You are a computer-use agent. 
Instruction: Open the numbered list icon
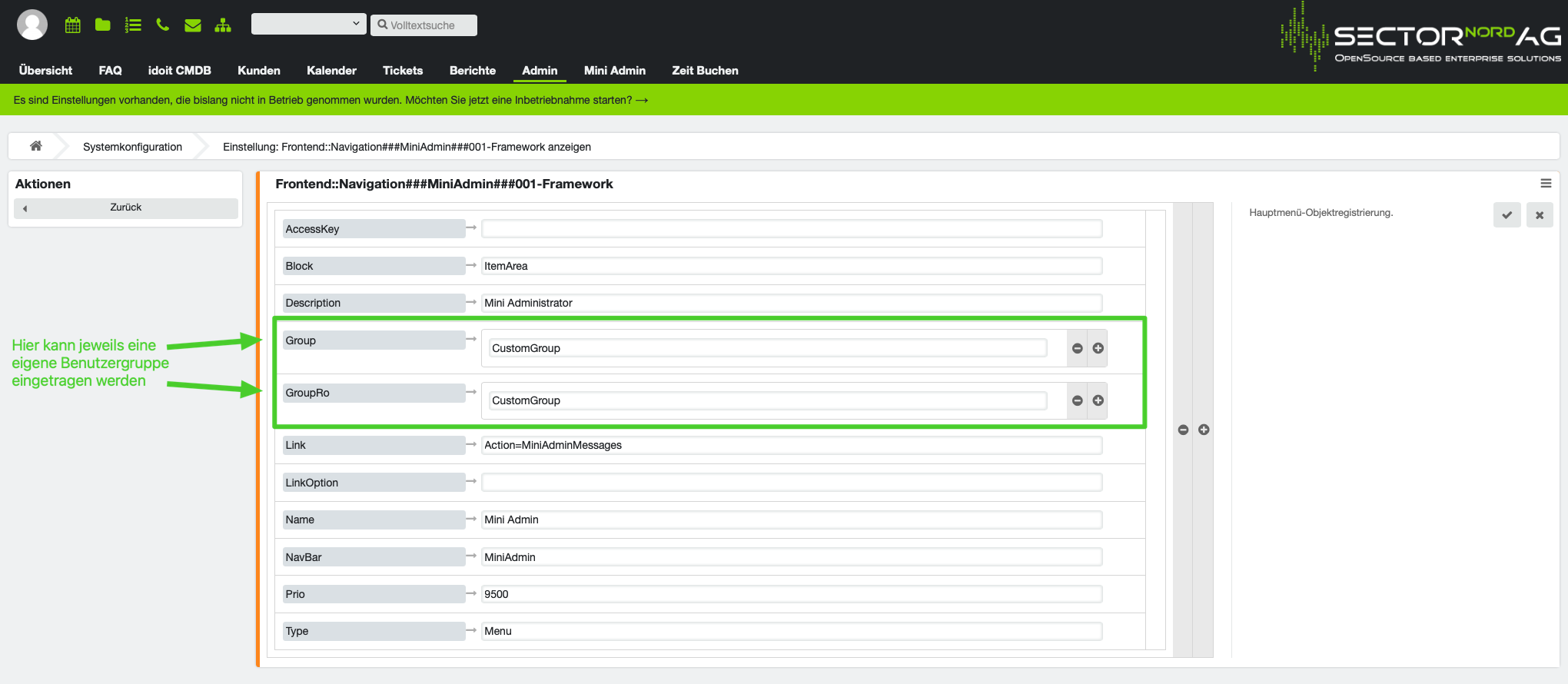click(x=133, y=25)
